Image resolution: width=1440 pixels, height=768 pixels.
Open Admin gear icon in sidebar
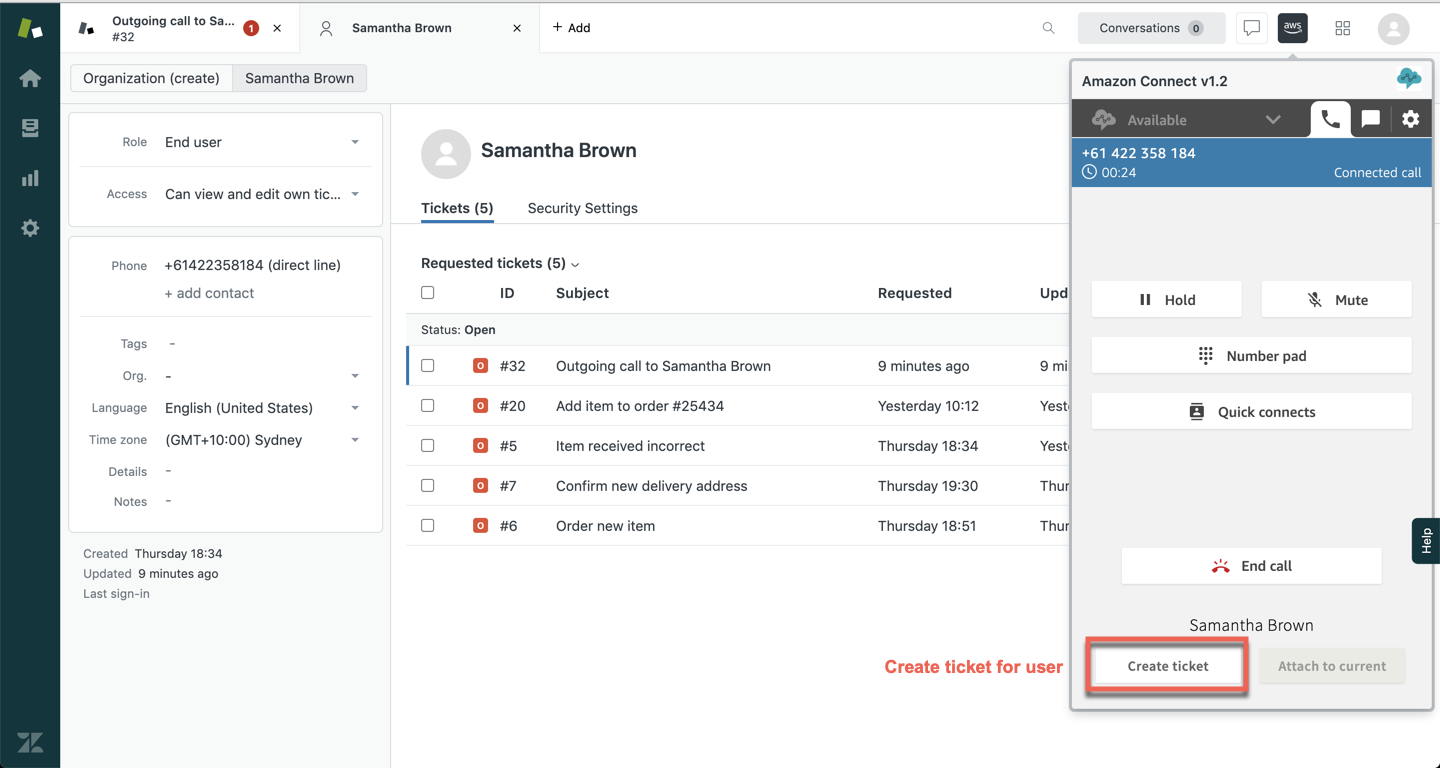point(30,228)
